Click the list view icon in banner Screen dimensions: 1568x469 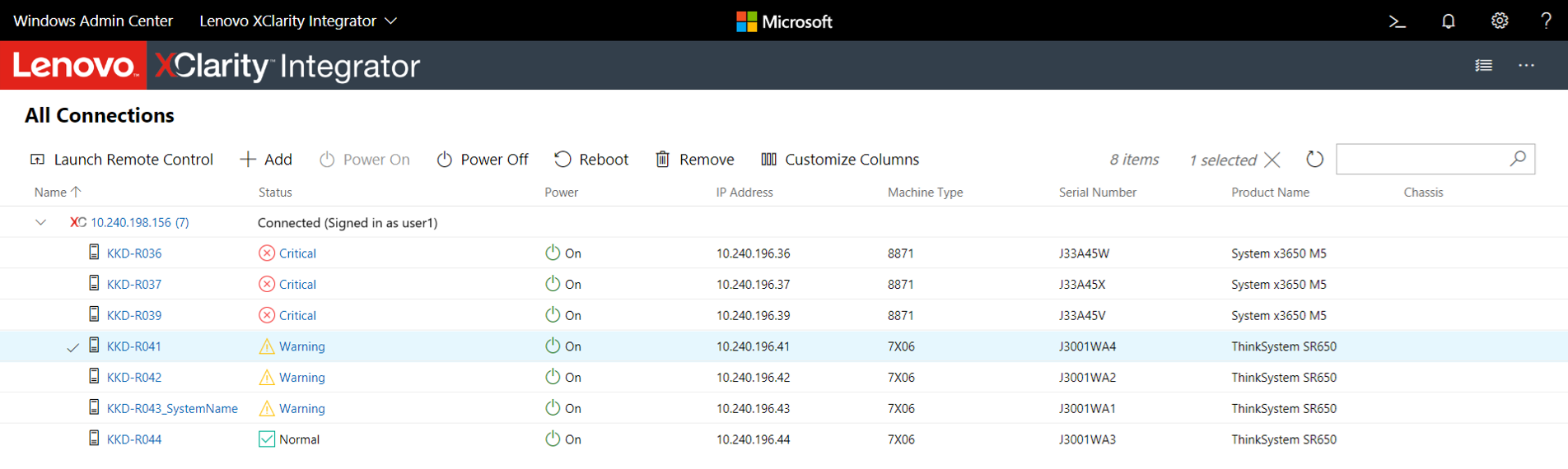1483,66
